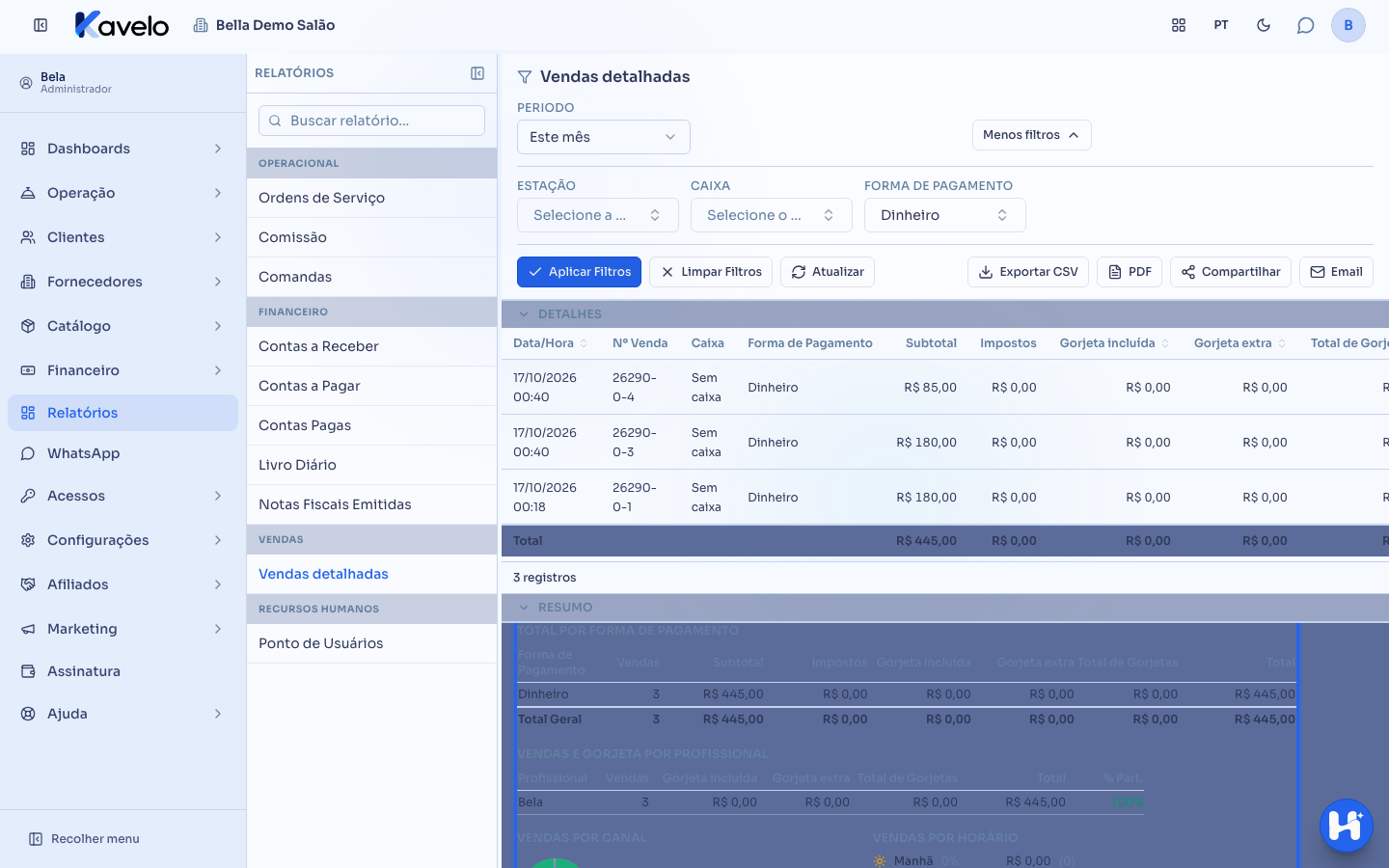
Task: Open the apps grid icon in header
Action: (1179, 25)
